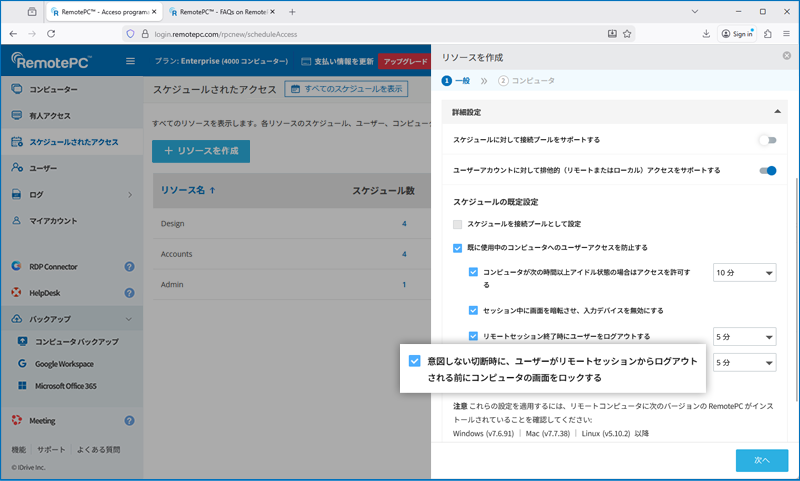Click the リソースを作成 button

(201, 151)
